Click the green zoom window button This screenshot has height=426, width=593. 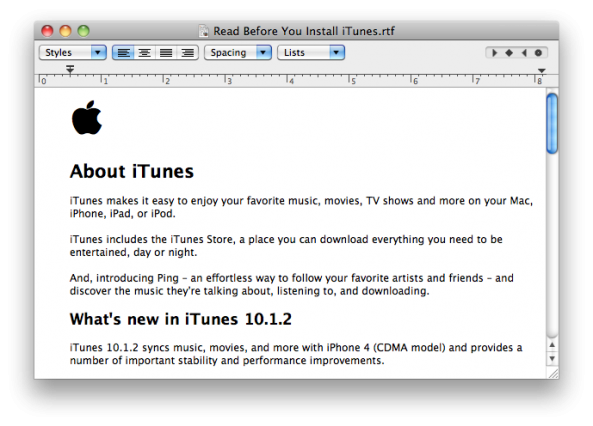click(x=83, y=31)
